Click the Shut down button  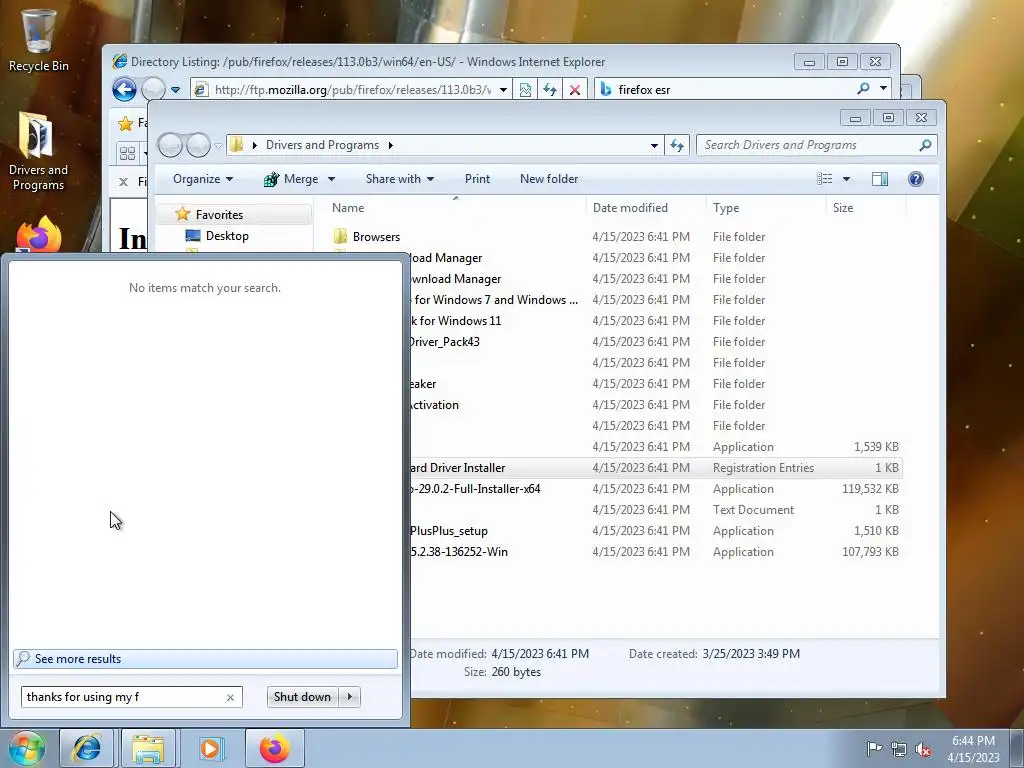(302, 697)
